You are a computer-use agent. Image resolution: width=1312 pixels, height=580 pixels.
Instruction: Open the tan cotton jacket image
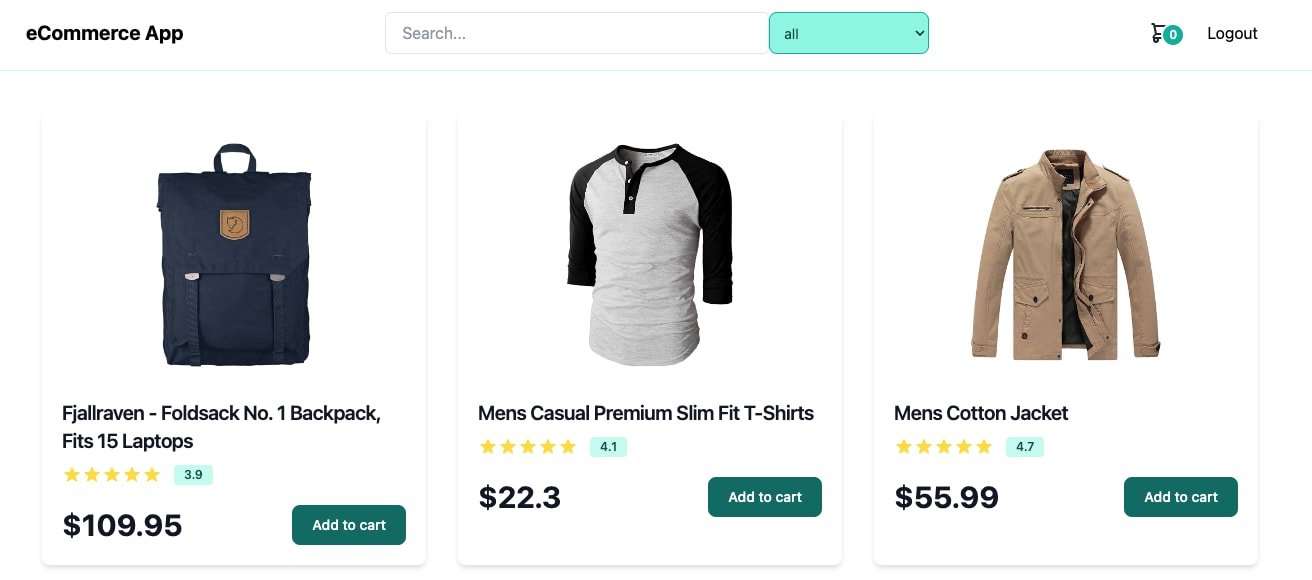(x=1066, y=255)
